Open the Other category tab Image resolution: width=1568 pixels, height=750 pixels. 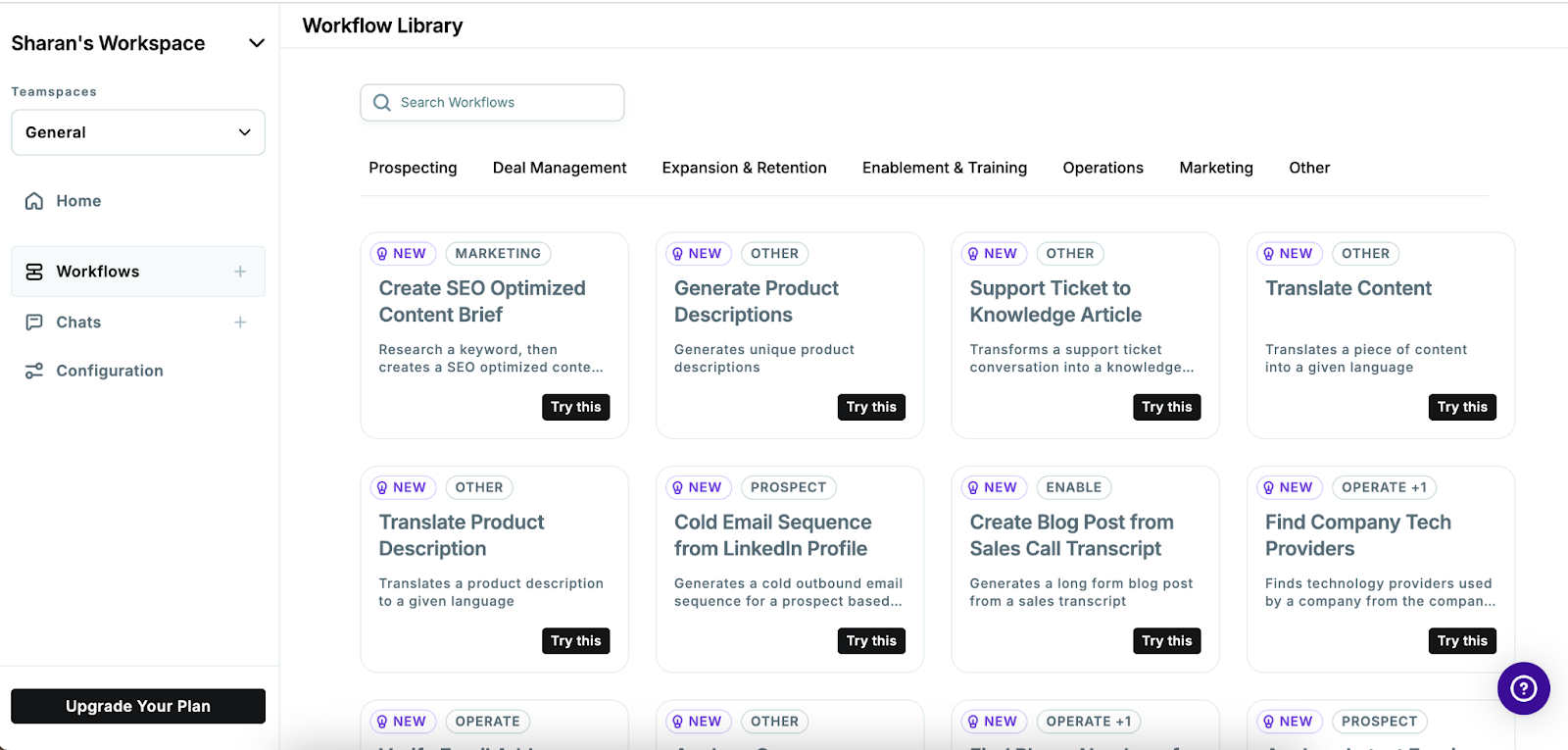pos(1309,168)
